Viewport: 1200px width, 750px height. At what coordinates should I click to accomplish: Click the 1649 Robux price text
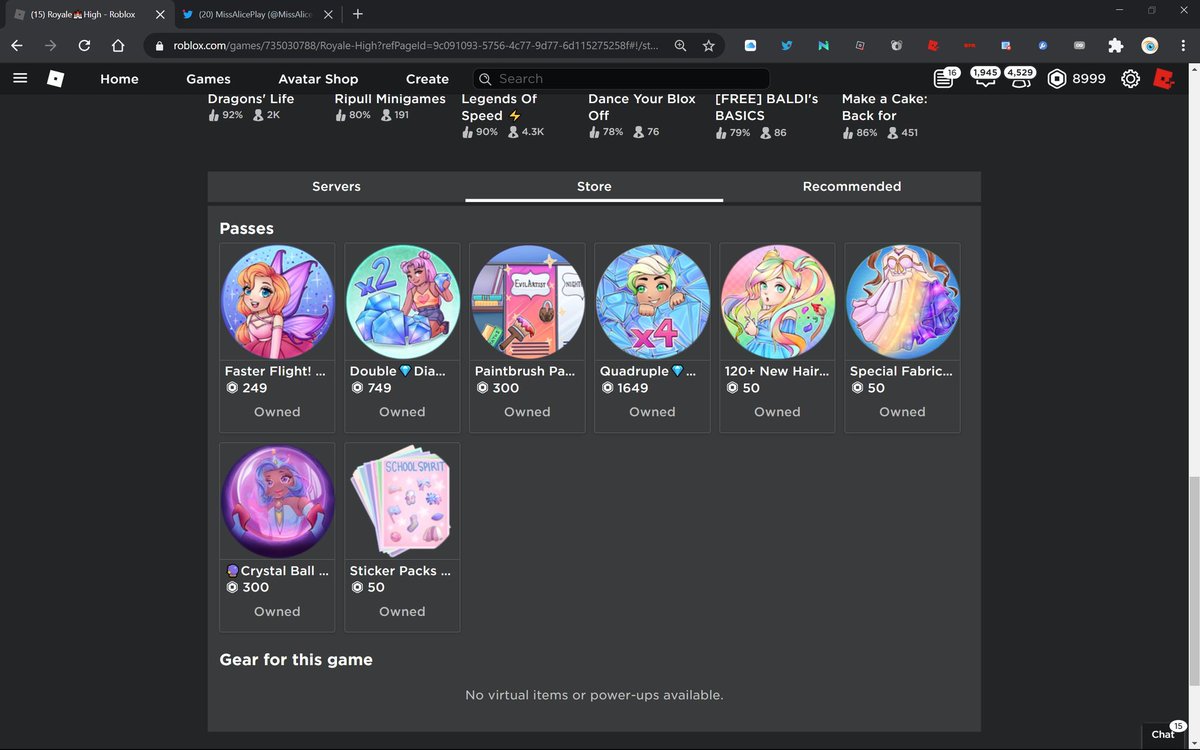click(633, 388)
